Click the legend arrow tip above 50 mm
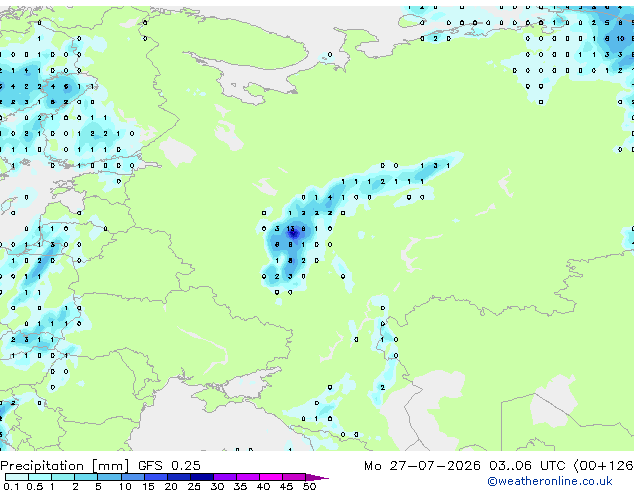 (319, 477)
